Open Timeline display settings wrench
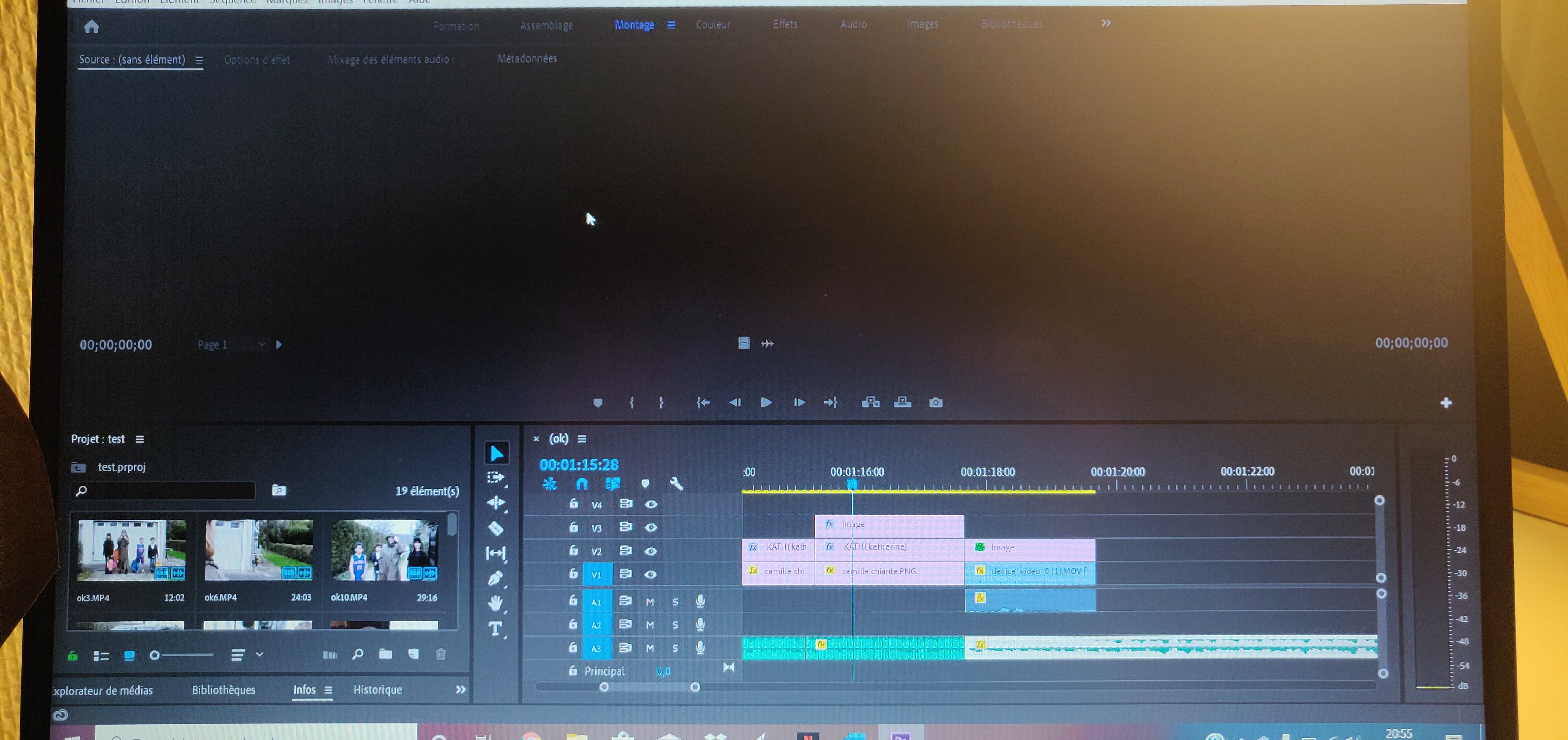Image resolution: width=1568 pixels, height=740 pixels. tap(676, 484)
